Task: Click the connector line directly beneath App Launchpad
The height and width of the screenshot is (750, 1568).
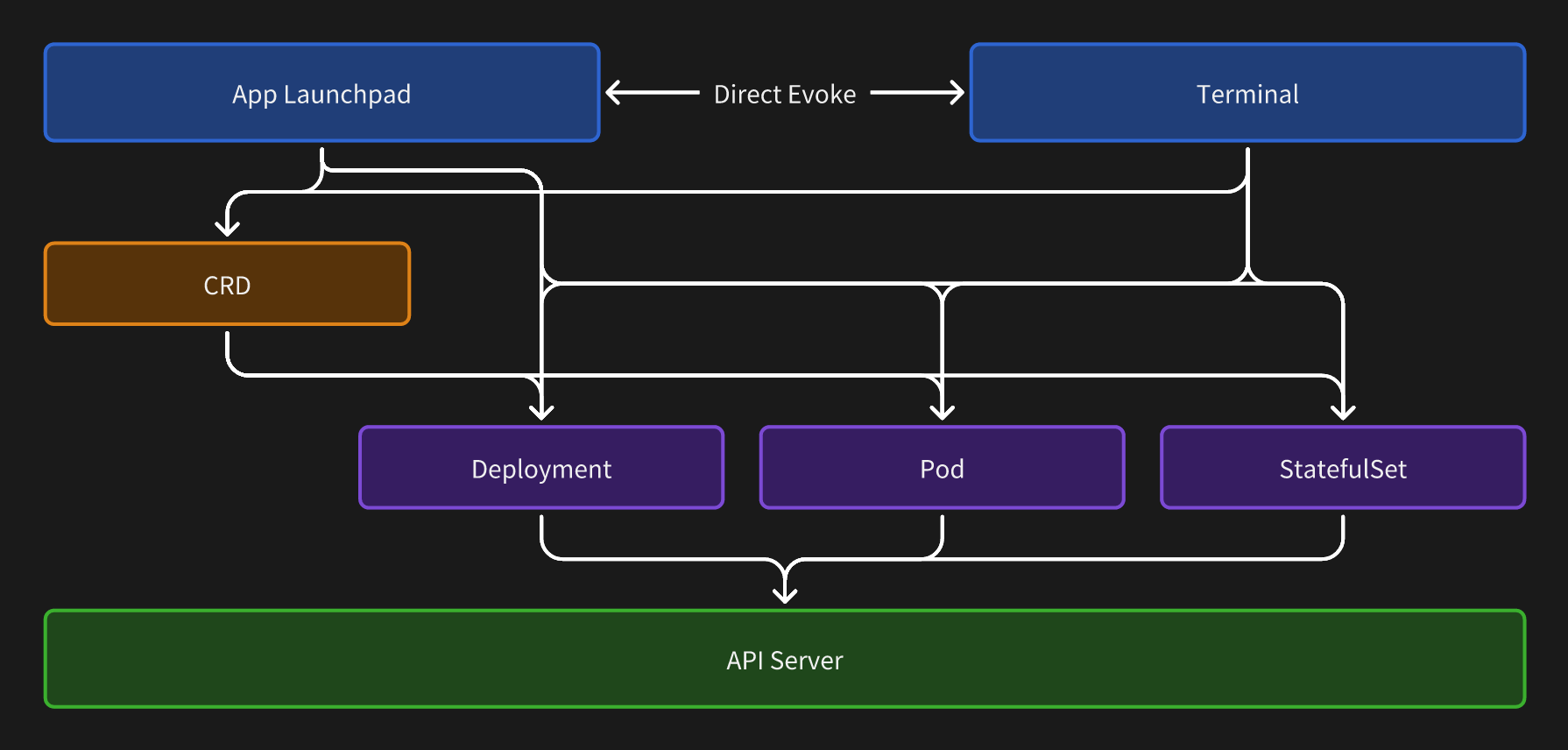Action: coord(322,158)
